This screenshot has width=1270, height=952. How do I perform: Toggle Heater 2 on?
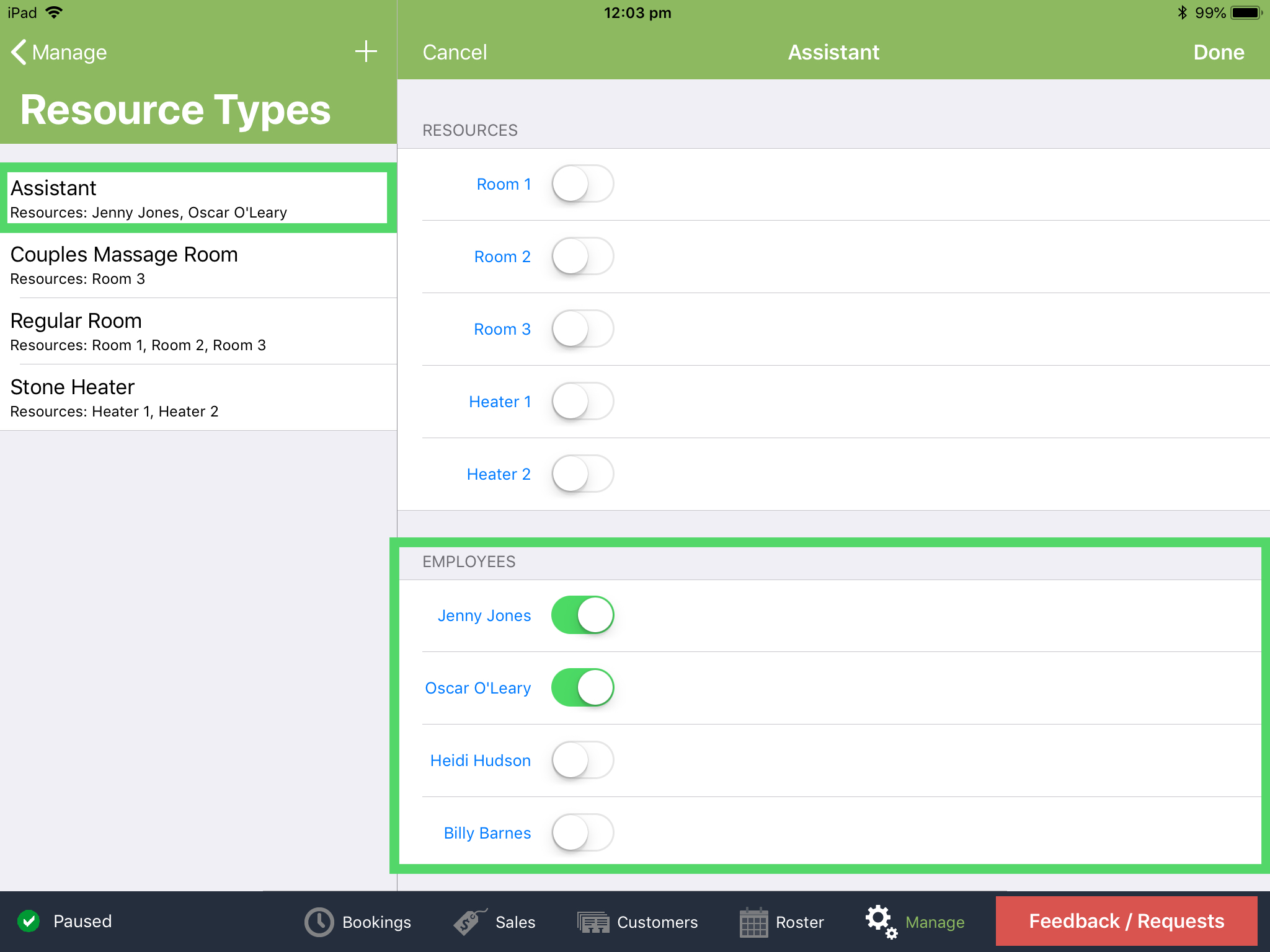click(x=582, y=474)
